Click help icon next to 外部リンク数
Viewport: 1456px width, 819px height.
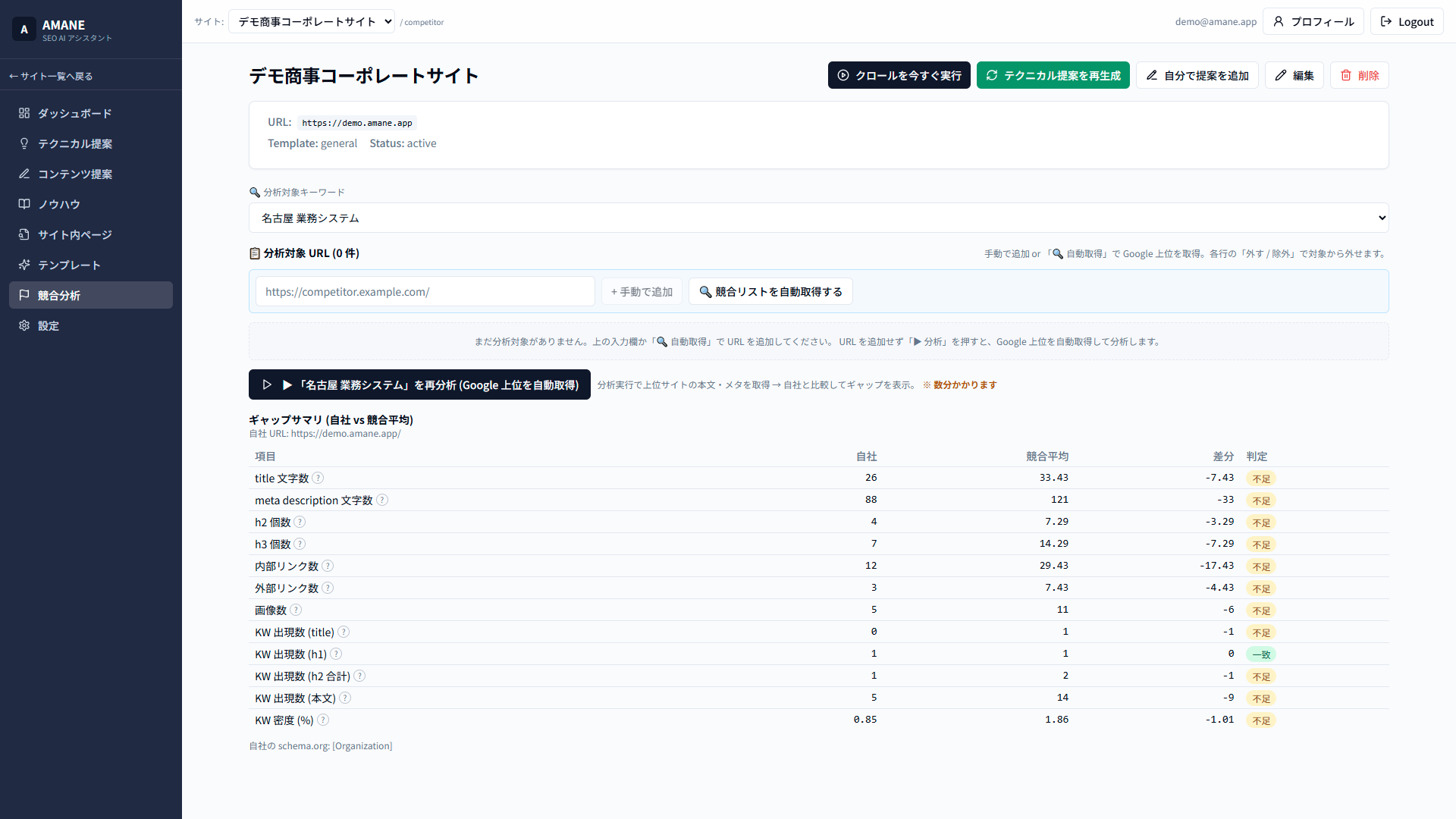328,588
